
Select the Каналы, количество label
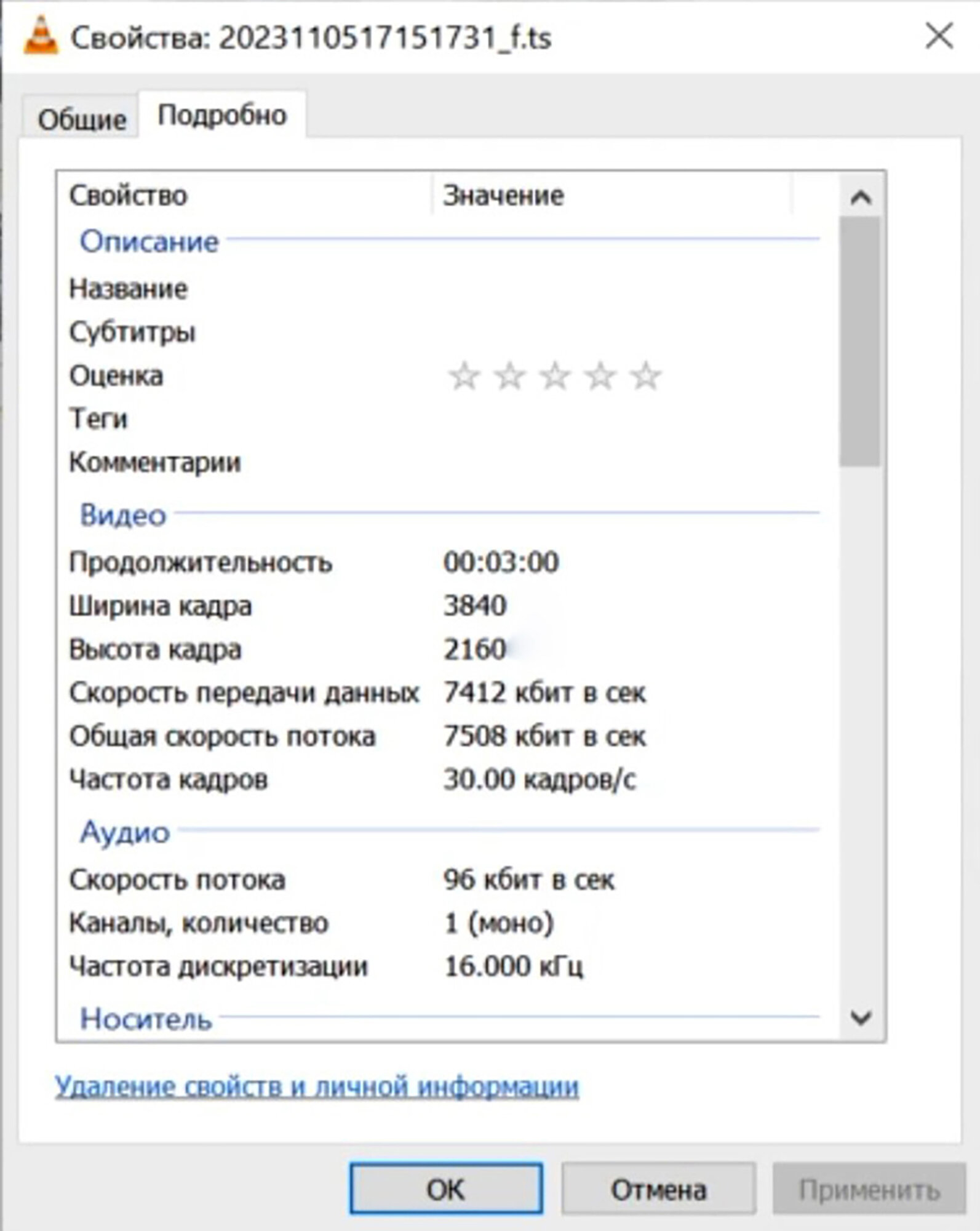pyautogui.click(x=199, y=923)
